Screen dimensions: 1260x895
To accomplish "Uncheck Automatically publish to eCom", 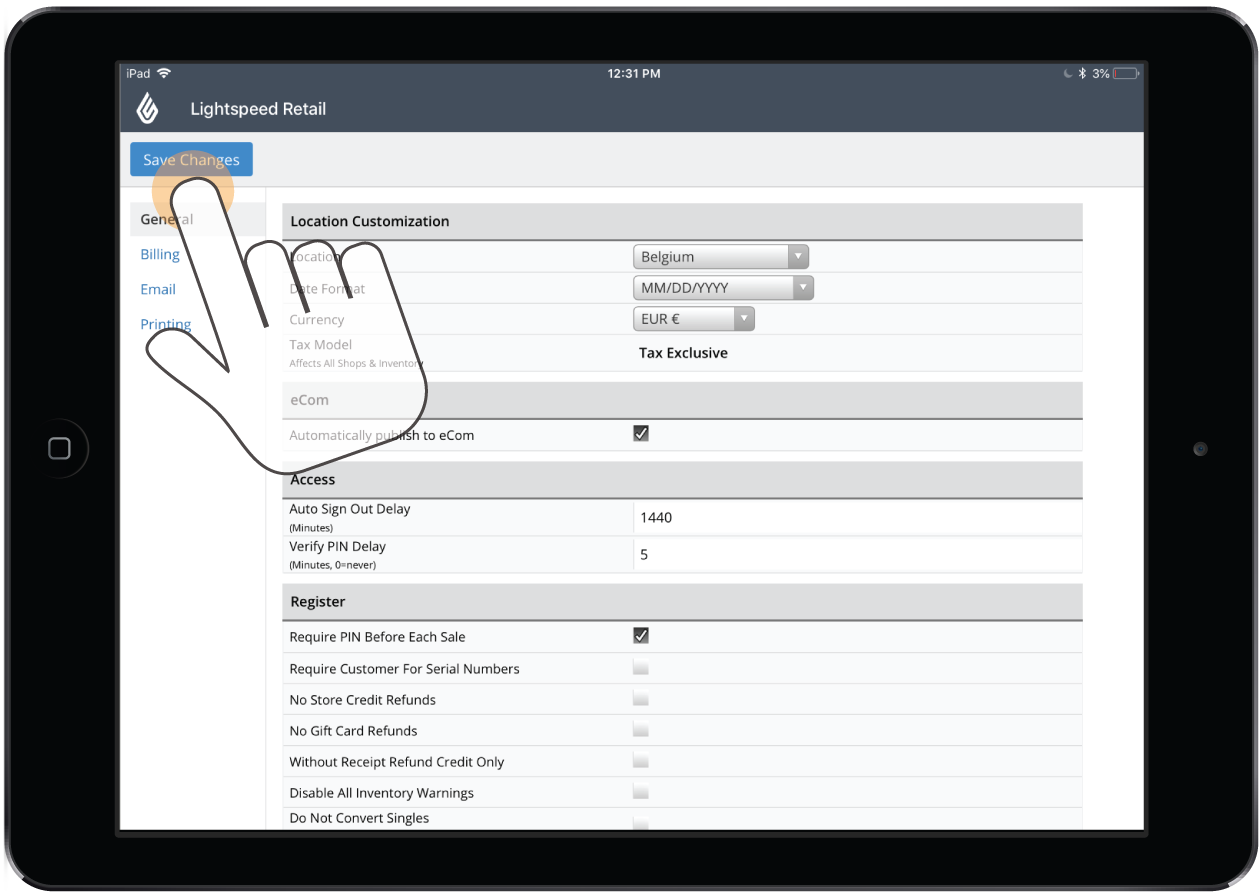I will point(641,433).
